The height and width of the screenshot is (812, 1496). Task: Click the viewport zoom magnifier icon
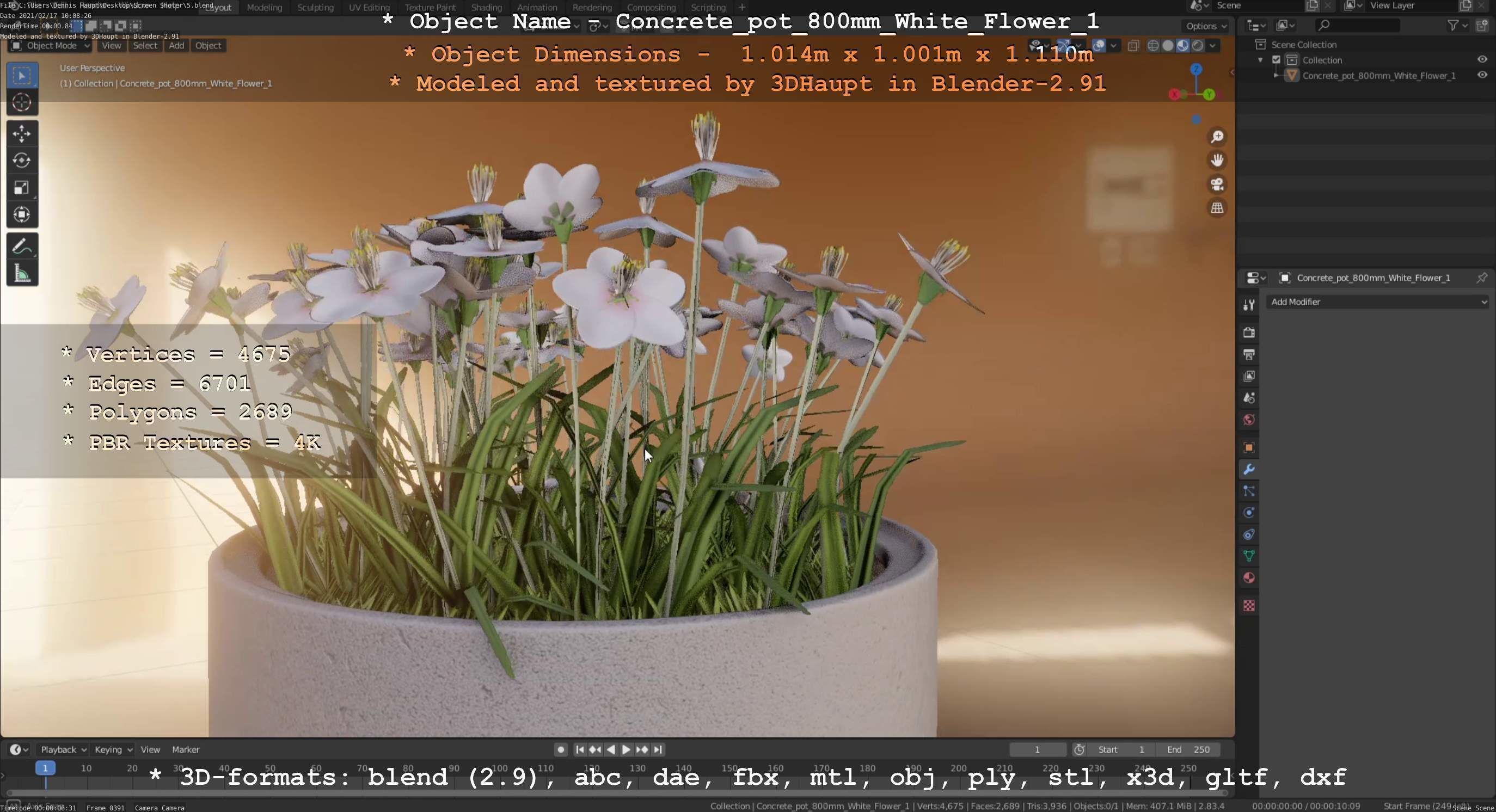tap(1217, 137)
